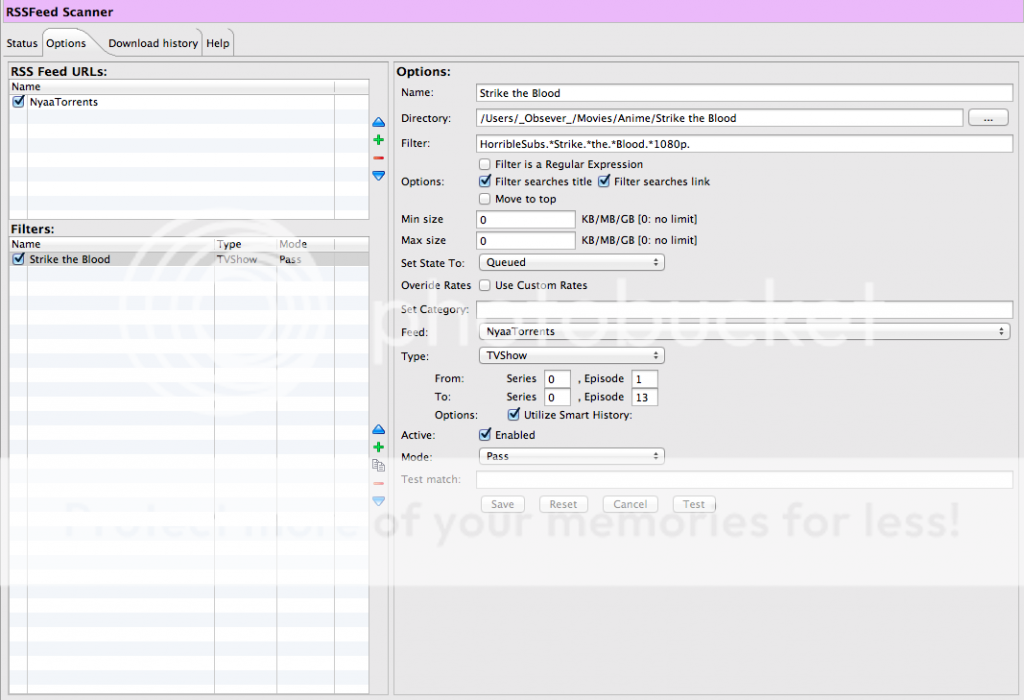This screenshot has width=1024, height=700.
Task: Expand the Feed dropdown showing NyaaTorrents
Action: [743, 331]
